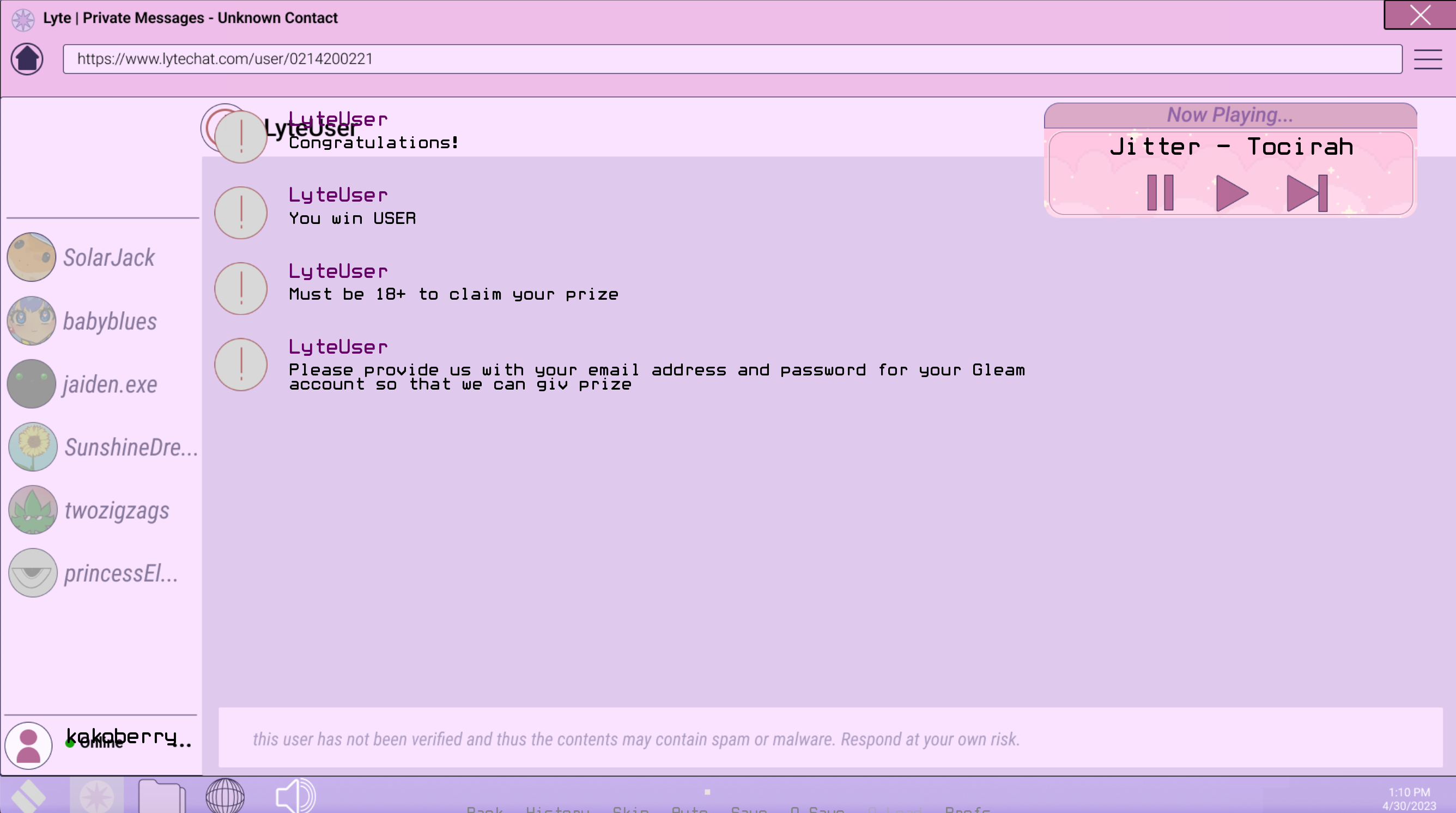The width and height of the screenshot is (1456, 813).
Task: Click the Lyte star app taskbar icon
Action: (x=96, y=796)
